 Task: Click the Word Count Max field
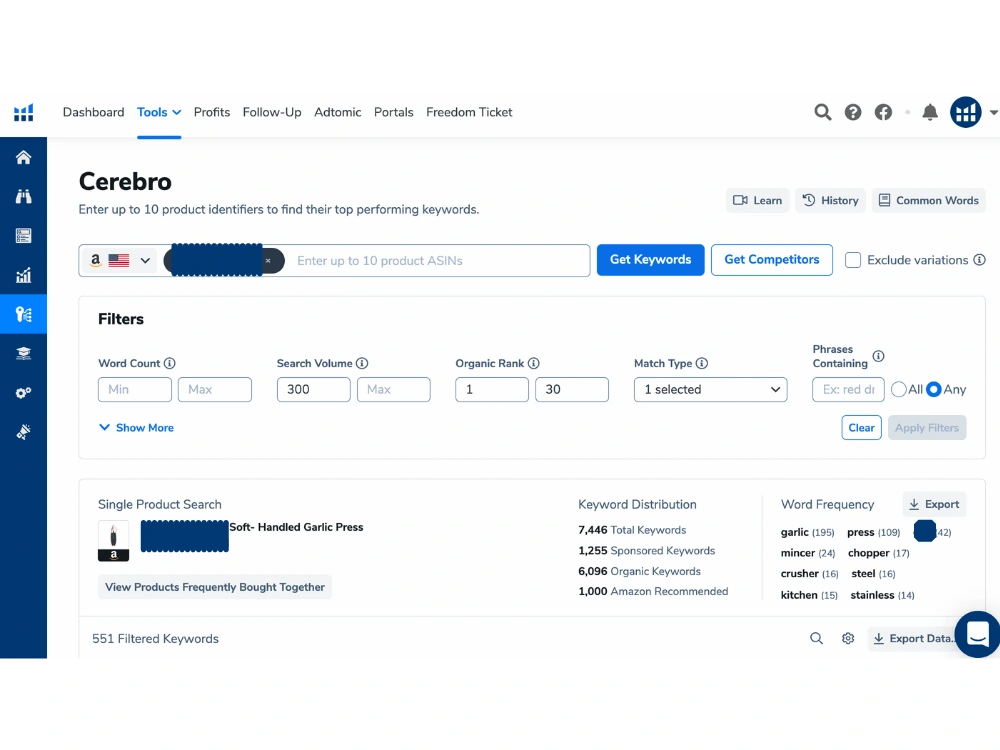tap(215, 389)
